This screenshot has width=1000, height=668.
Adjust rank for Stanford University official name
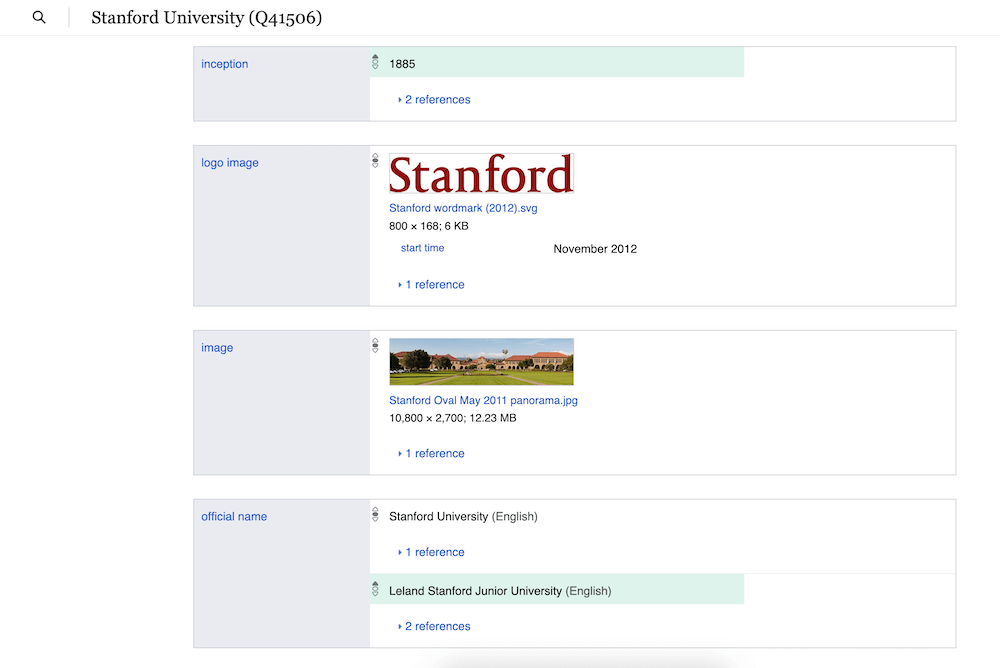click(374, 514)
